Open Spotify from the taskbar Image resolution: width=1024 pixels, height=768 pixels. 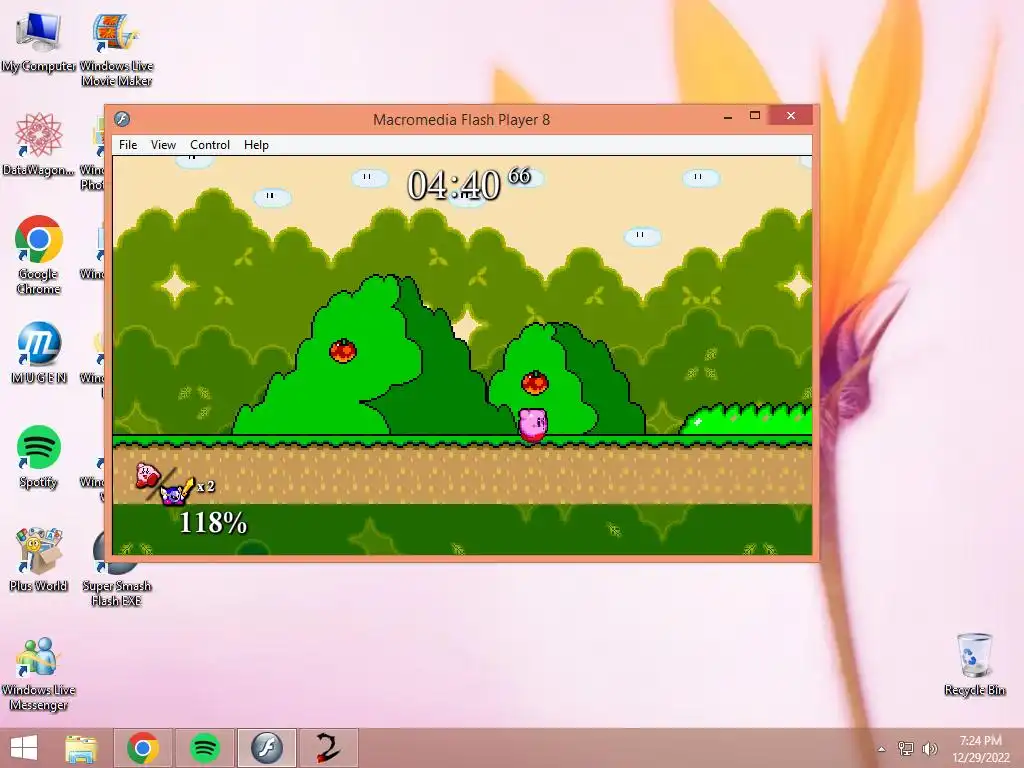(x=205, y=748)
